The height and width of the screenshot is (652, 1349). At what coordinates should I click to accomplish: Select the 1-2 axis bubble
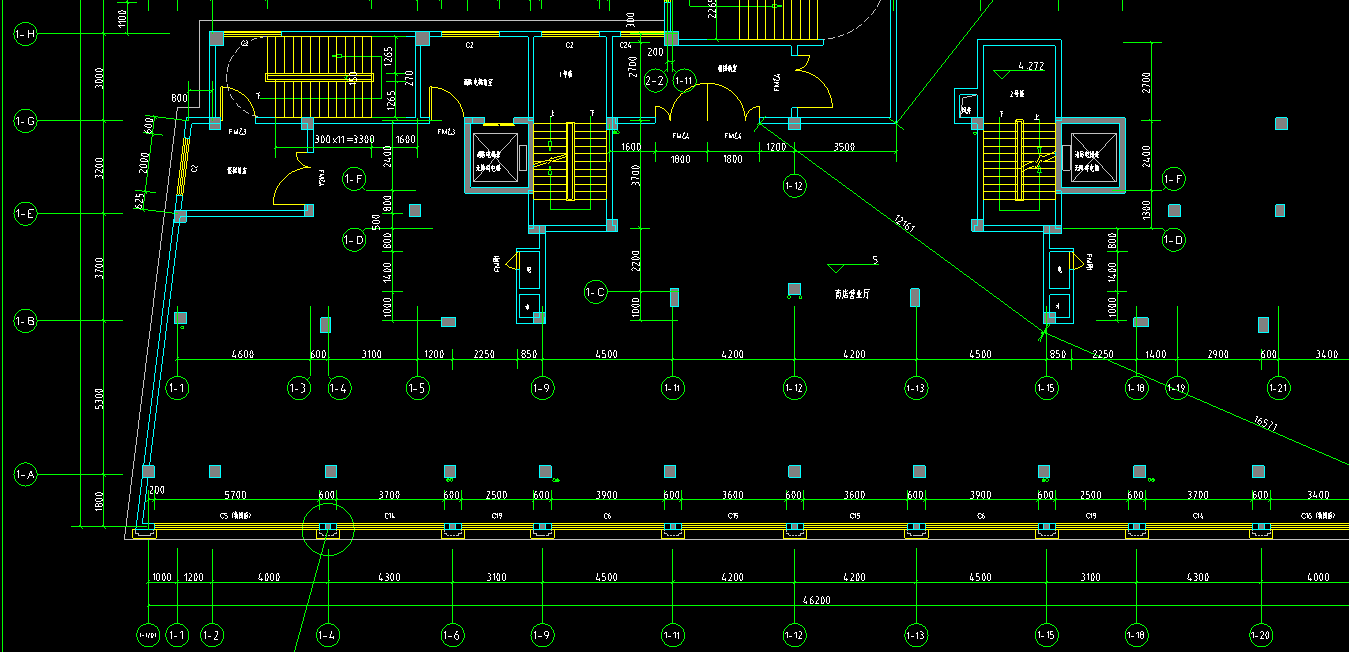tap(211, 634)
